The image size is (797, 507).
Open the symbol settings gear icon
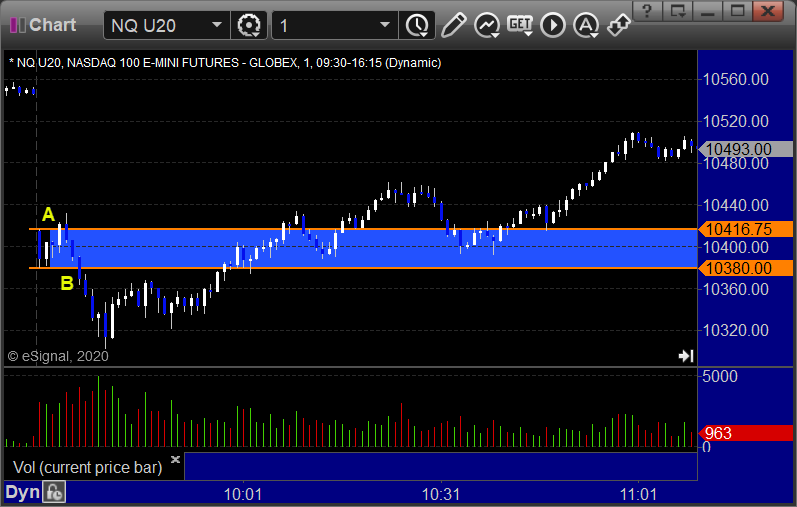coord(249,25)
